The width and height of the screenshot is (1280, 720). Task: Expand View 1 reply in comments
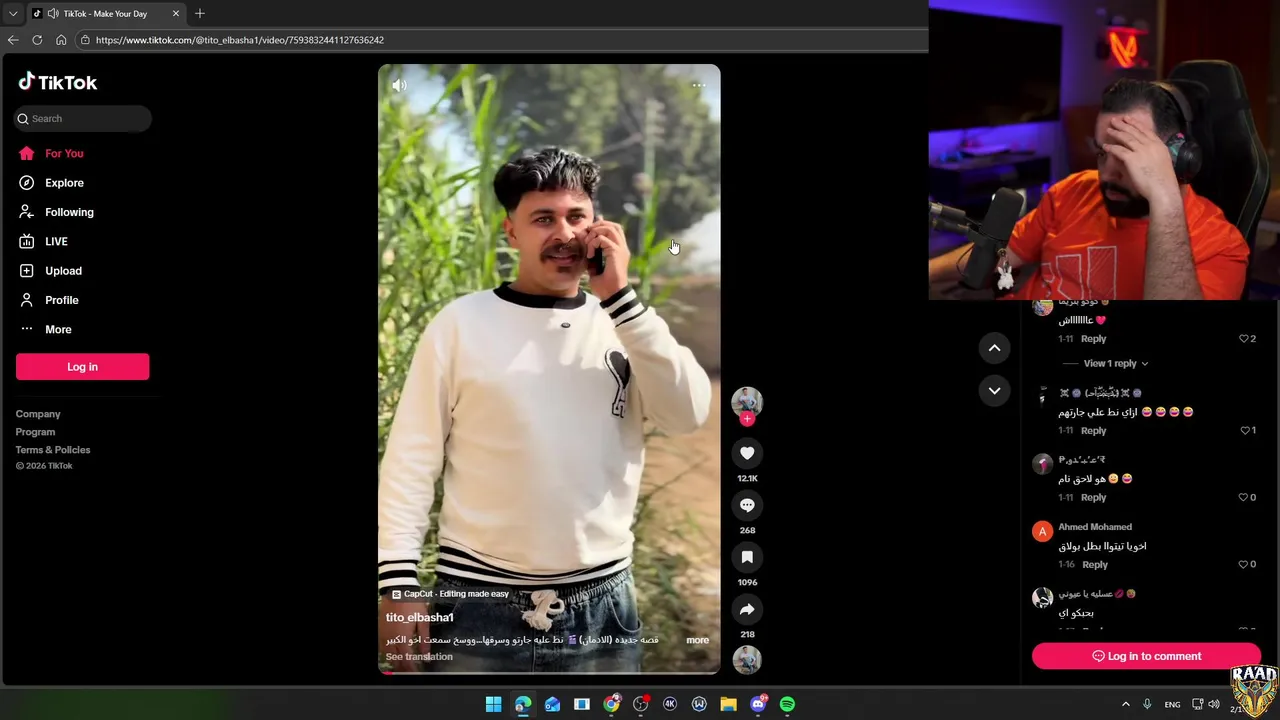pos(1116,364)
